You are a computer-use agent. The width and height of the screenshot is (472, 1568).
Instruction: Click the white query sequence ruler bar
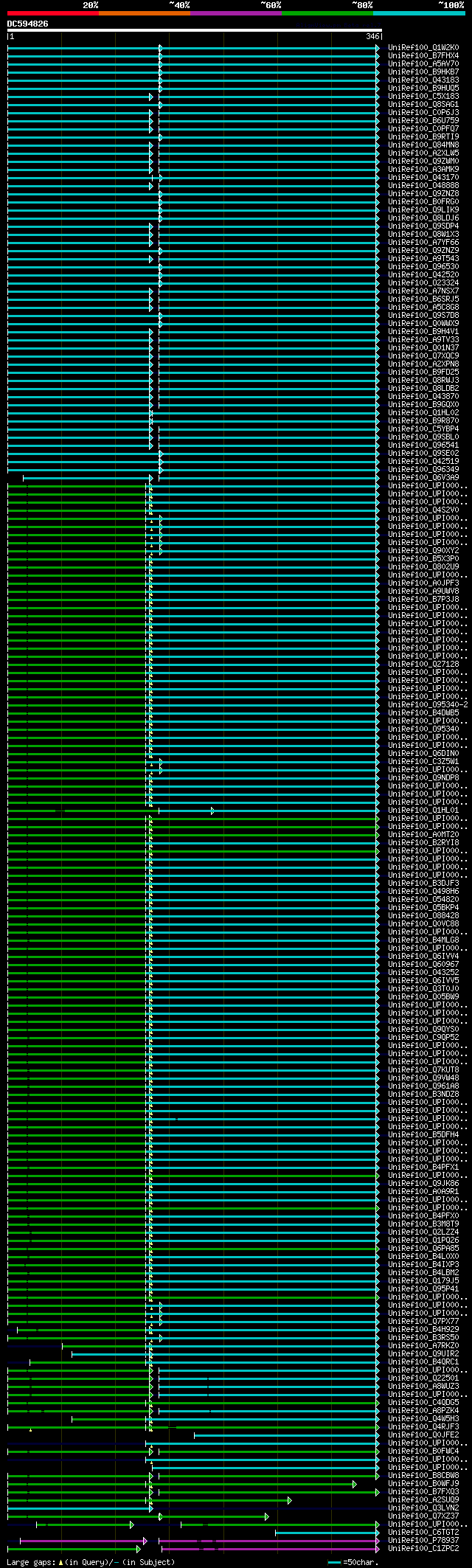[194, 30]
